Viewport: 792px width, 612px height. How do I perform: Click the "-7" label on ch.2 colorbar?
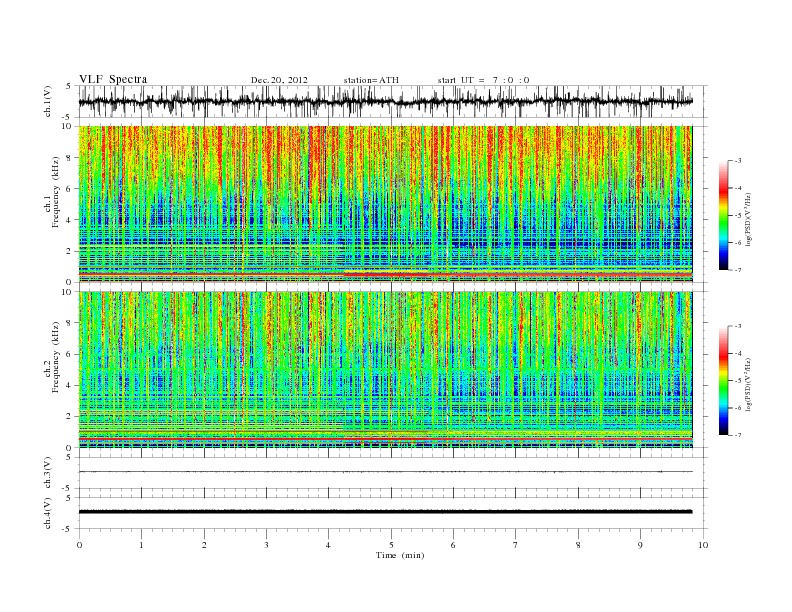point(737,435)
